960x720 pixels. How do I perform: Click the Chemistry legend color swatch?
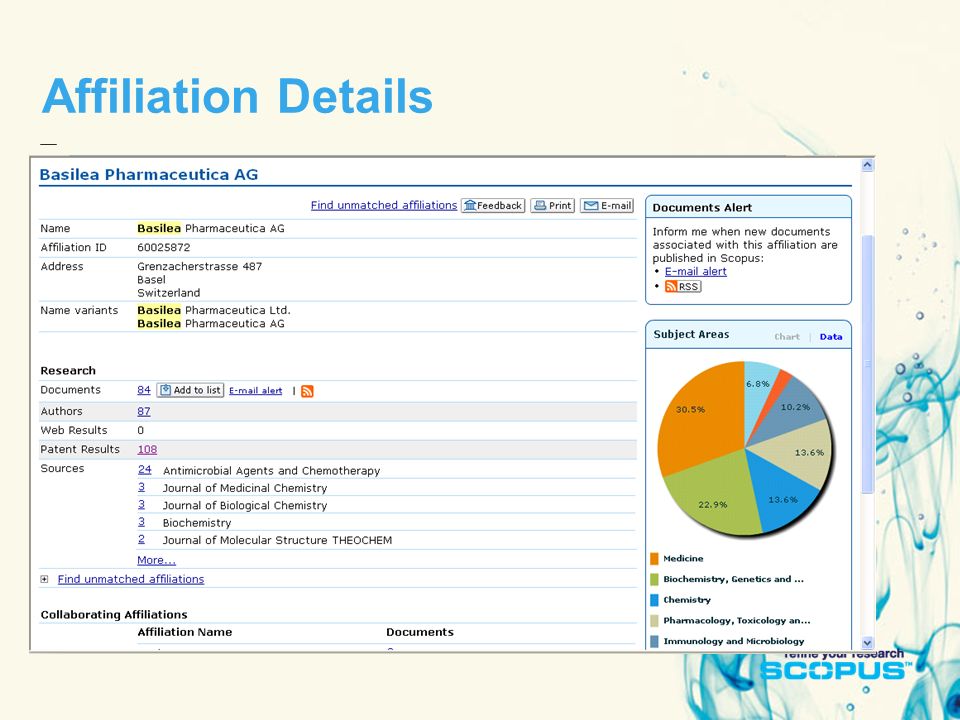(654, 600)
